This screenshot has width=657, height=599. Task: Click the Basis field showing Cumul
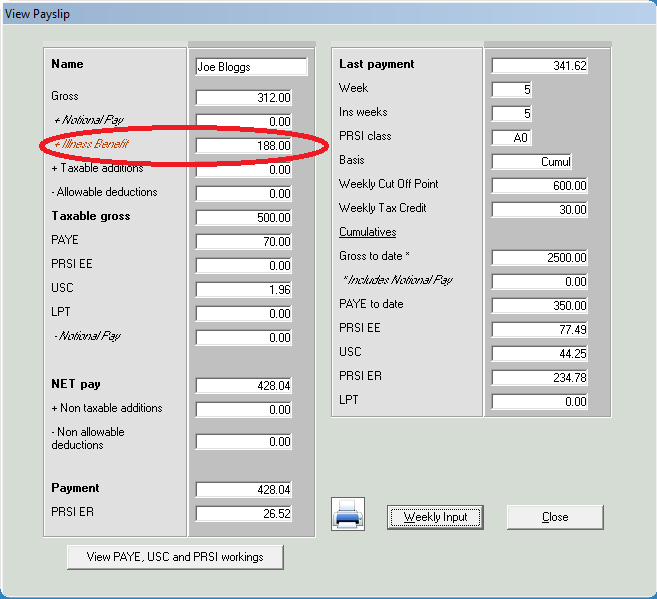[532, 162]
